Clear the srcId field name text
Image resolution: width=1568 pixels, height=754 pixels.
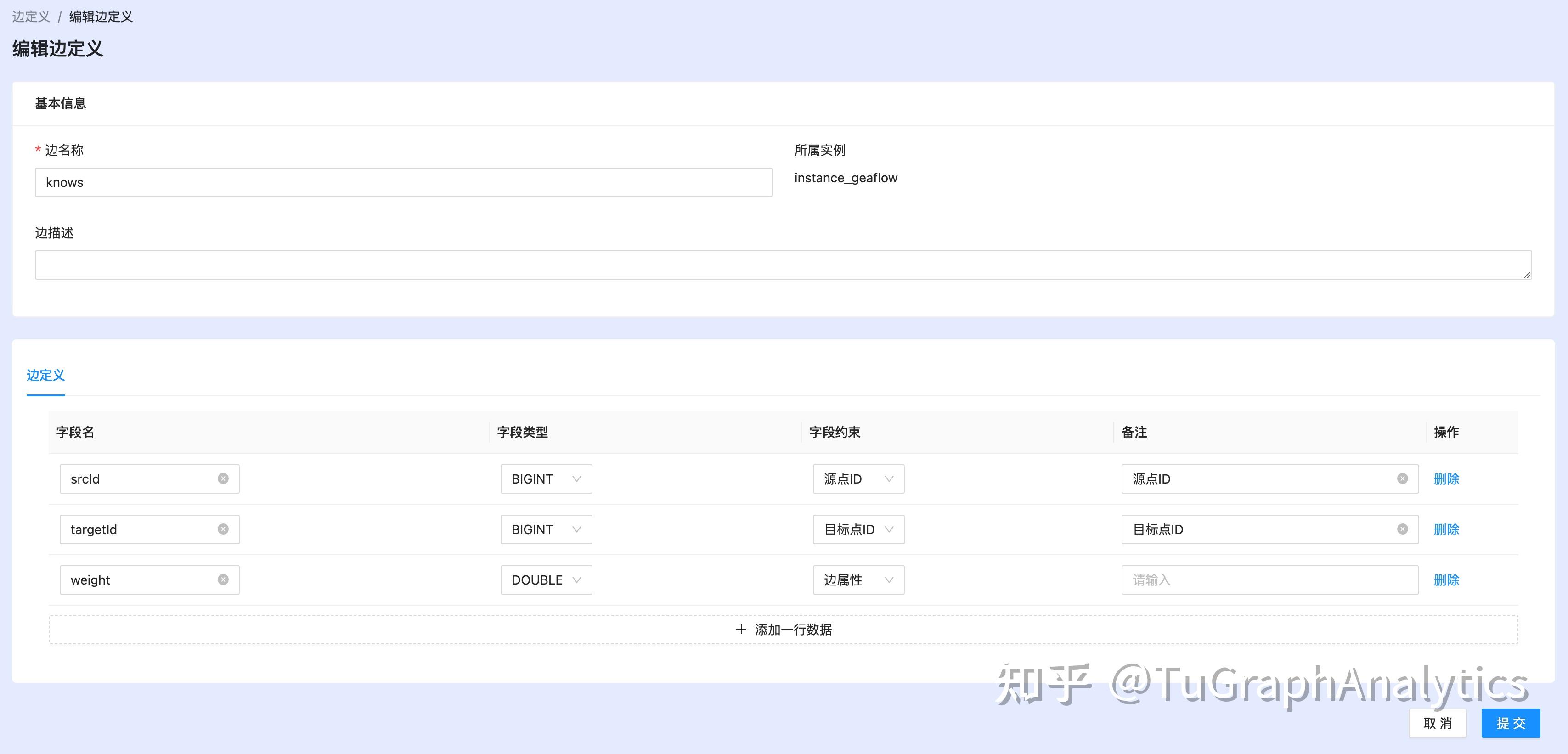click(223, 479)
